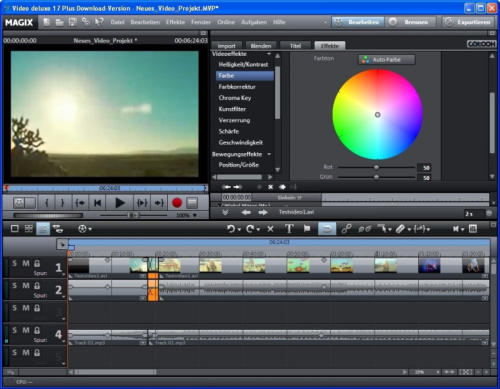Jump to range end button
500x389 pixels.
159,203
